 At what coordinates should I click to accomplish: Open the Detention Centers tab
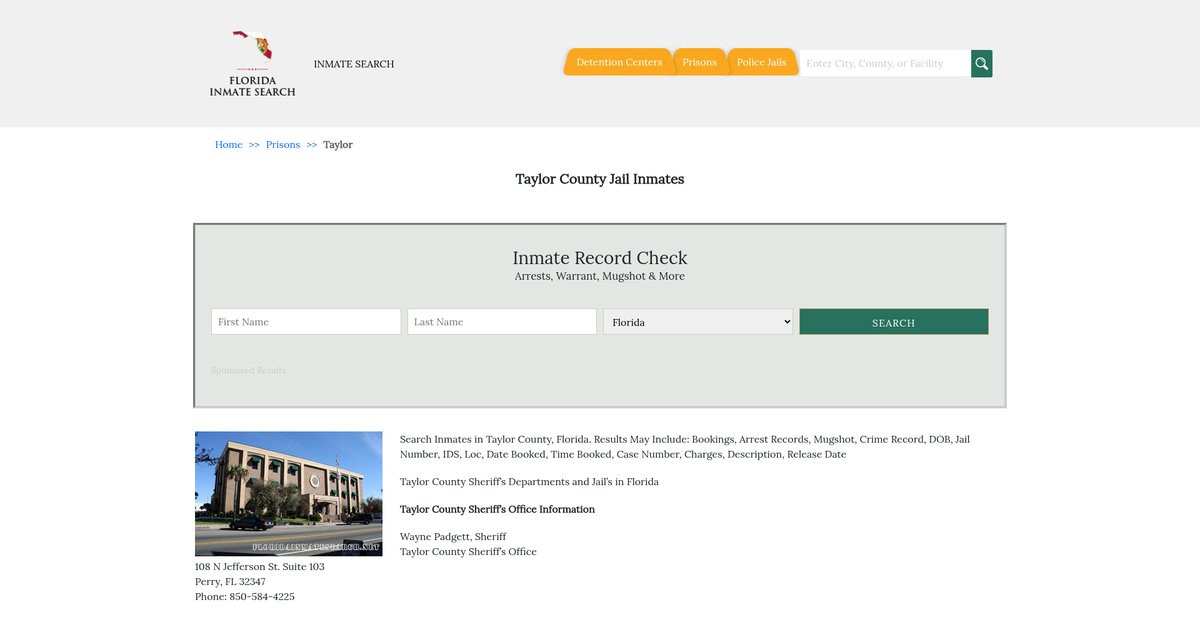619,62
